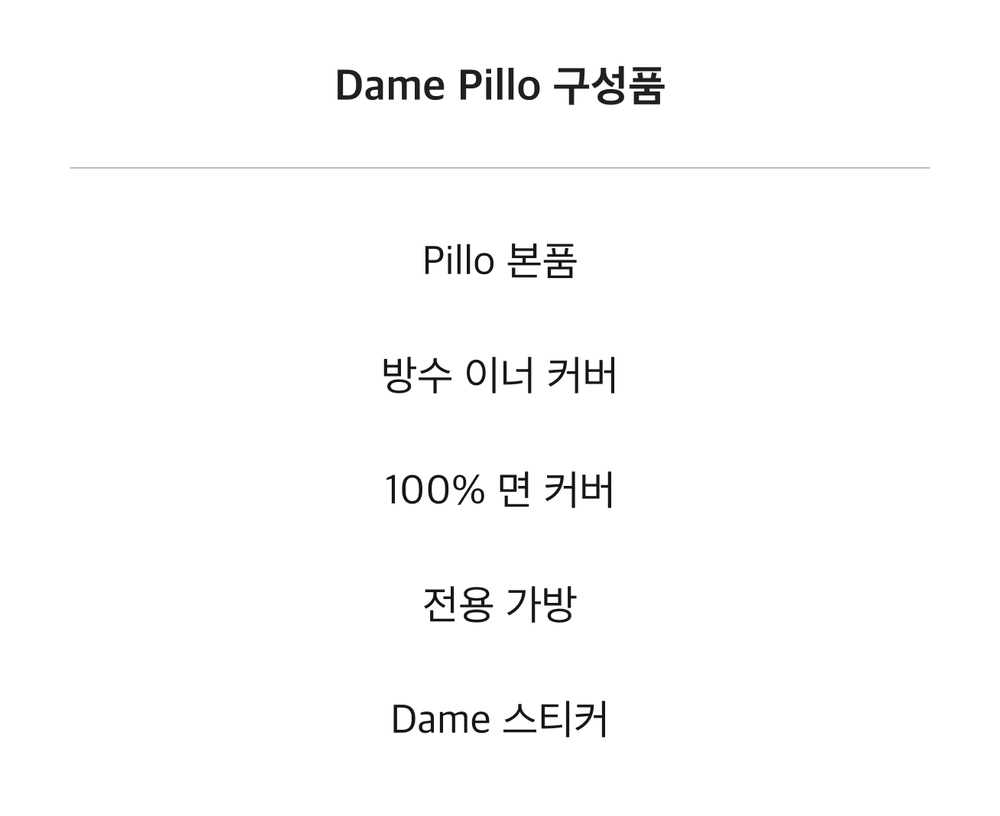Select the "전용 가방" list item
1000x816 pixels.
pos(500,604)
